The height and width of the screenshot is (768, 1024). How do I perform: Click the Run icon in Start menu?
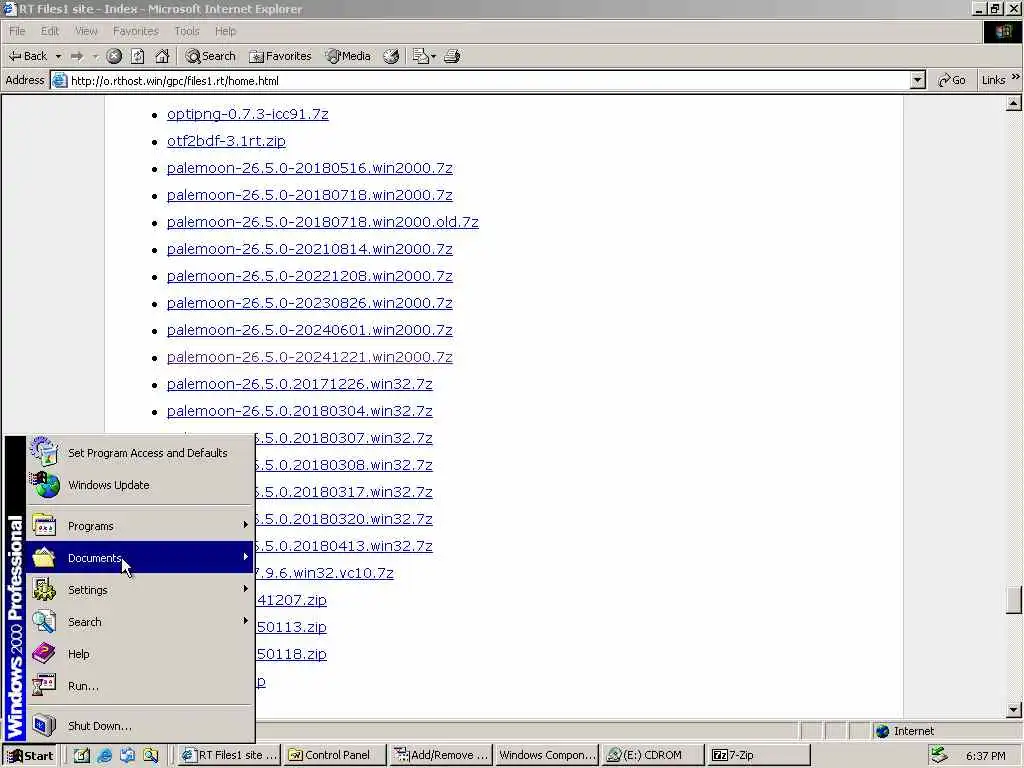pos(44,685)
